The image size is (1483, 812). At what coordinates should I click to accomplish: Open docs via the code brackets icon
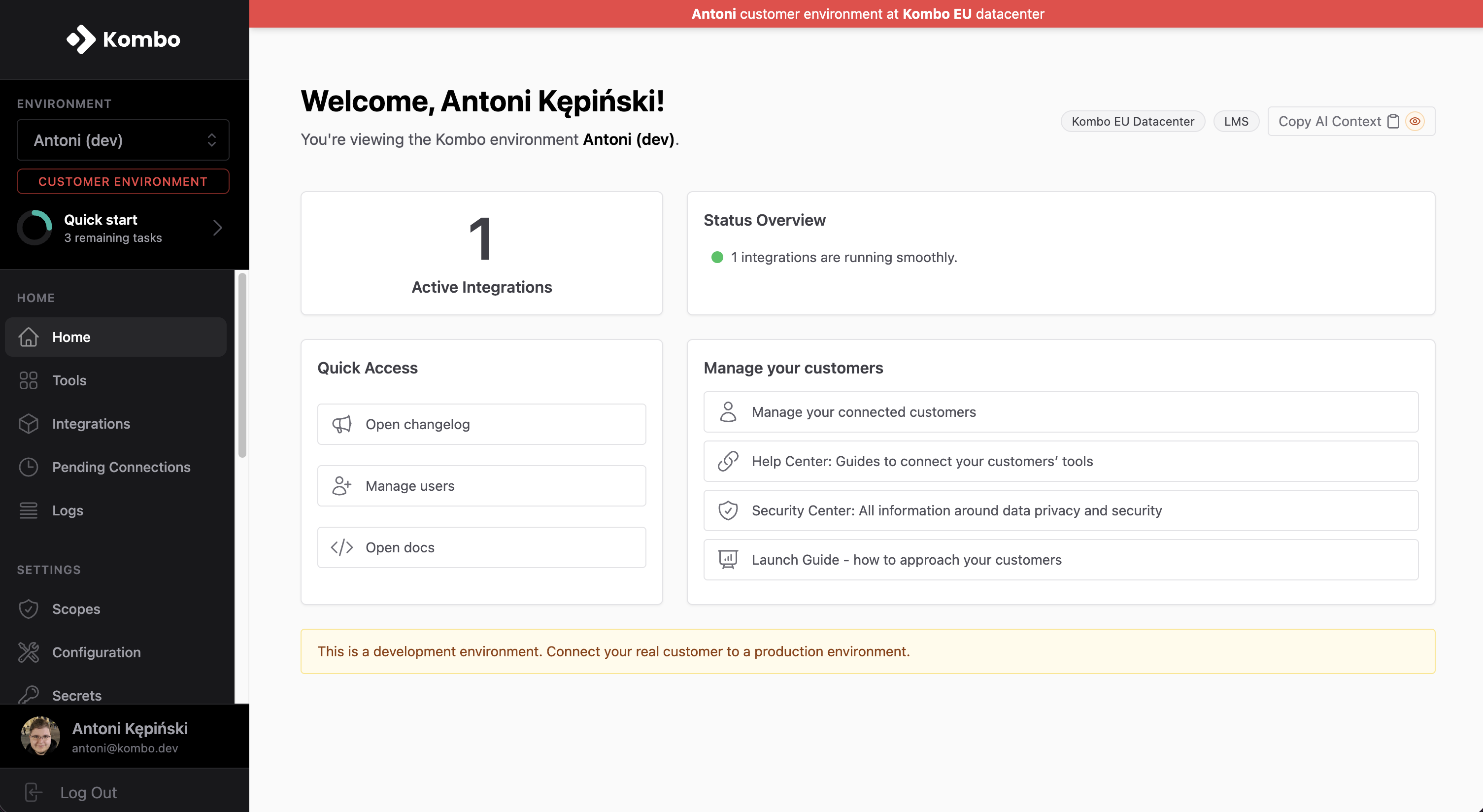[x=341, y=548]
